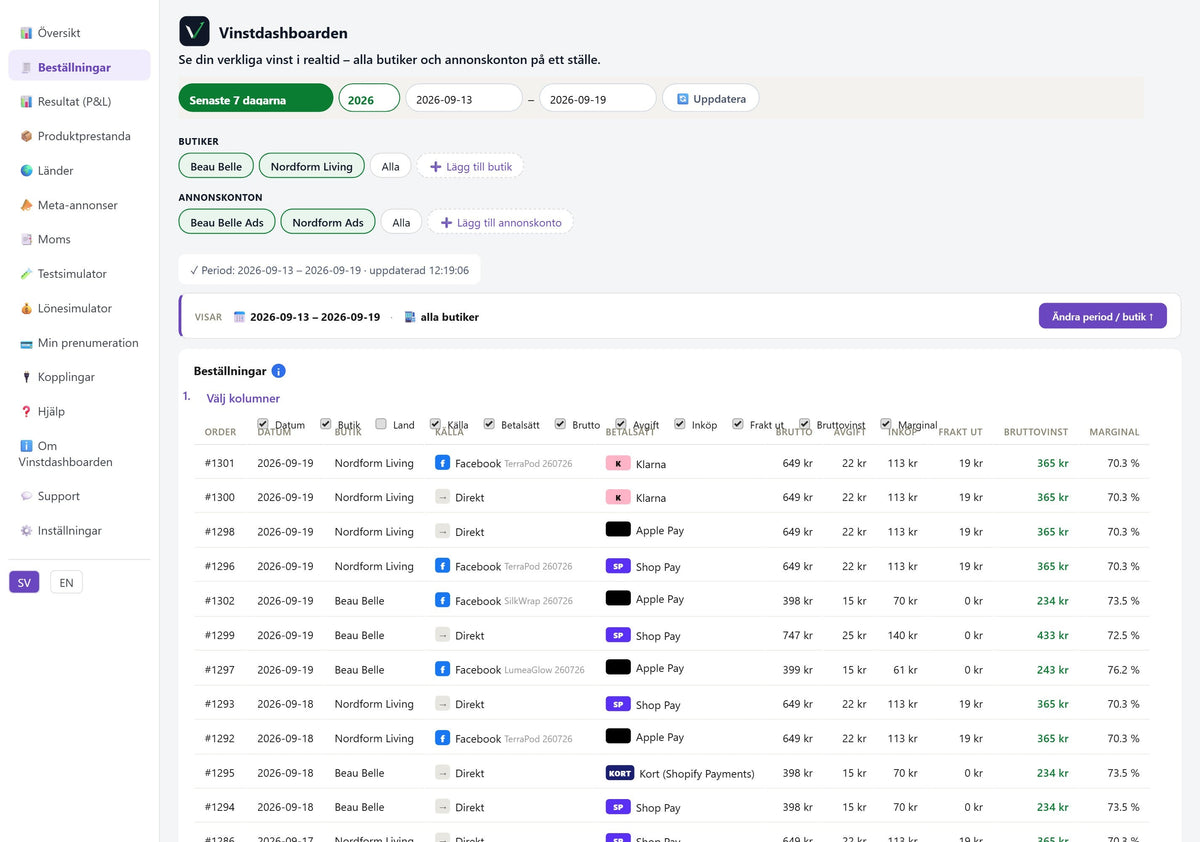Click the Inställningar gear icon
This screenshot has height=842, width=1200.
pyautogui.click(x=27, y=531)
